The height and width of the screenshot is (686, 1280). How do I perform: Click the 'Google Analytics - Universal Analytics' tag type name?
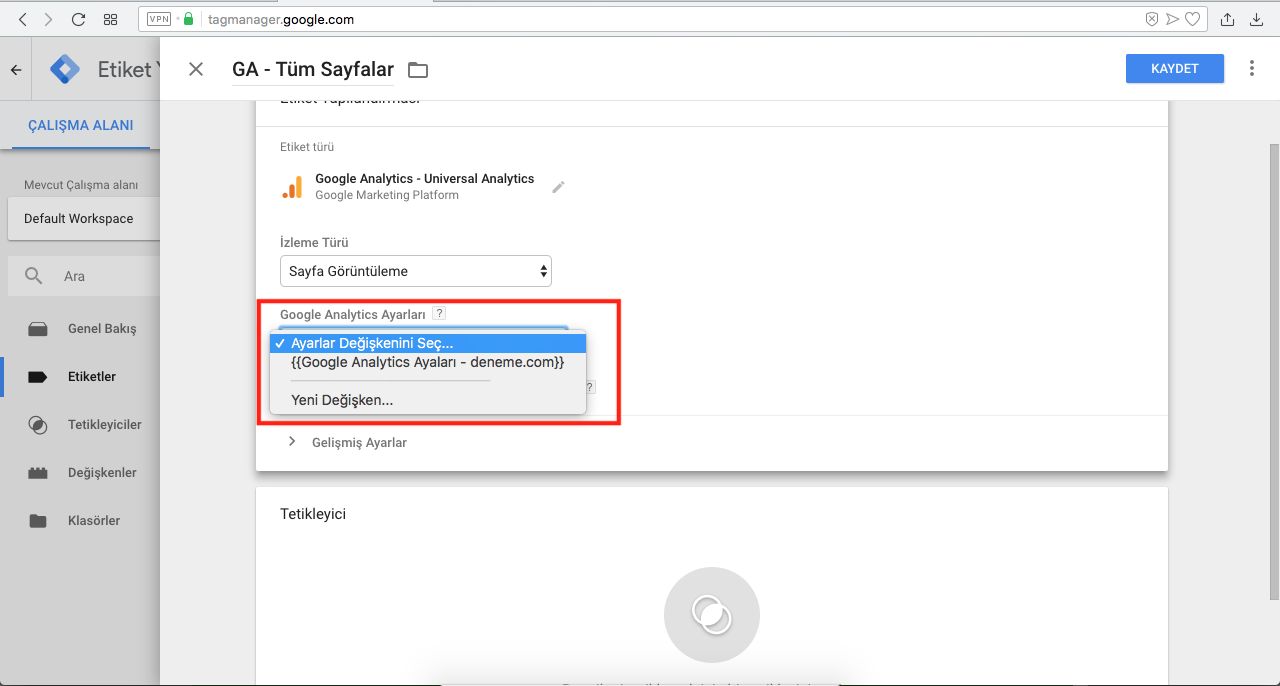[425, 179]
